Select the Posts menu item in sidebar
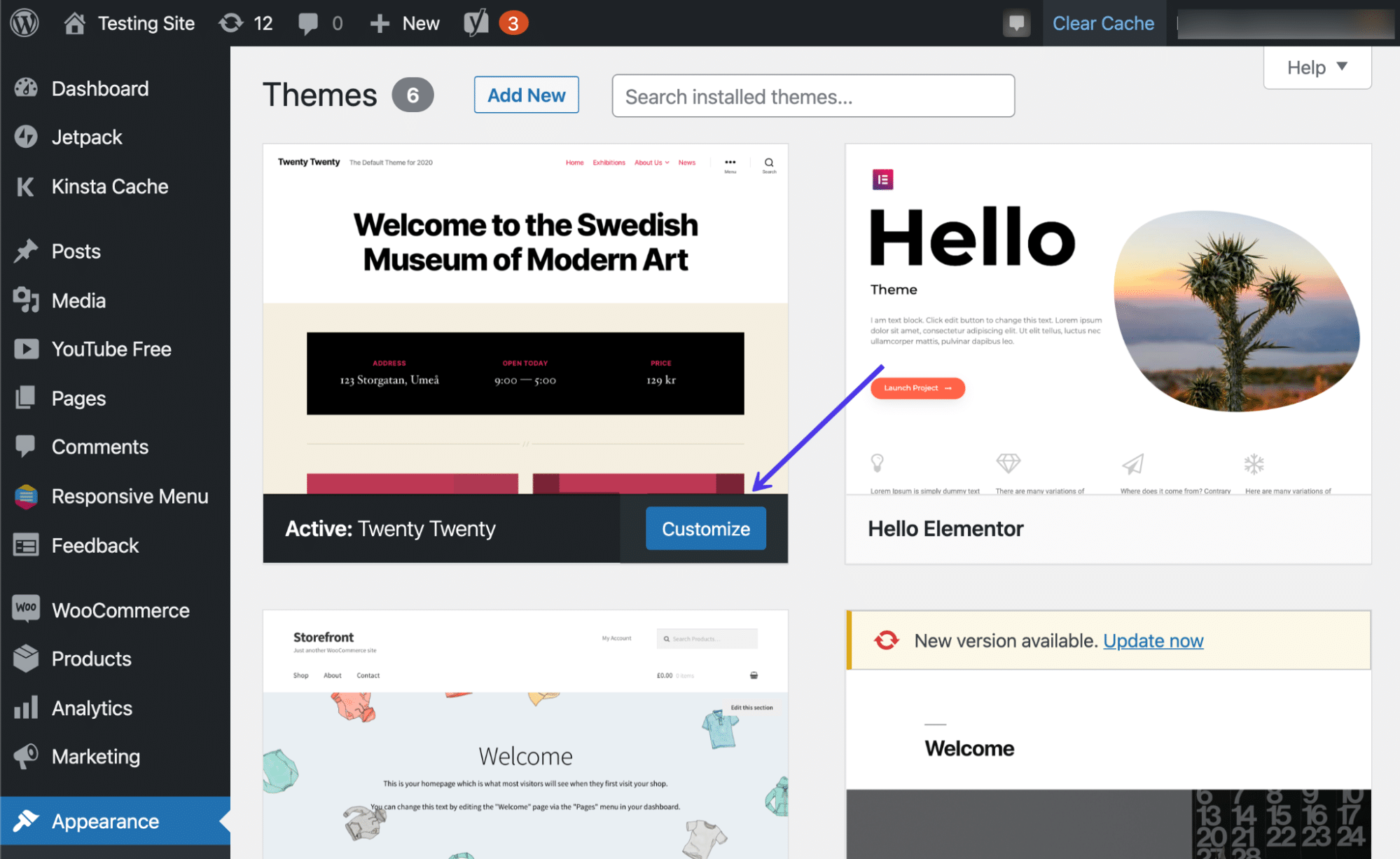The width and height of the screenshot is (1400, 859). [76, 252]
